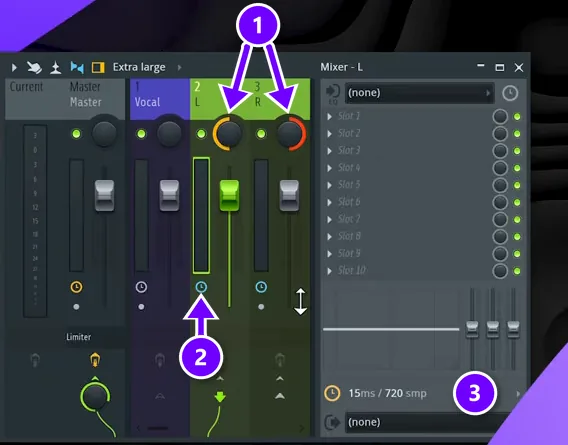Viewport: 568px width, 445px height.
Task: Open the Extra large layout selector
Action: (x=139, y=67)
